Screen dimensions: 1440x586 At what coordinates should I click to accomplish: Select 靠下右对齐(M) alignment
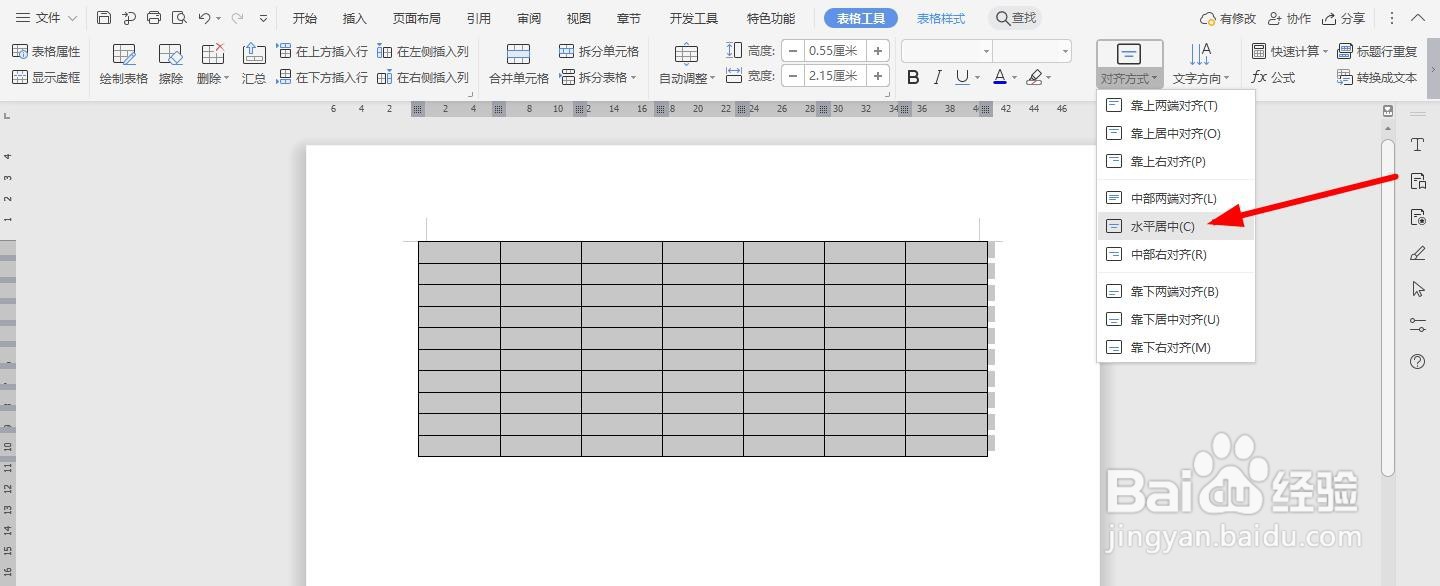click(x=1175, y=347)
